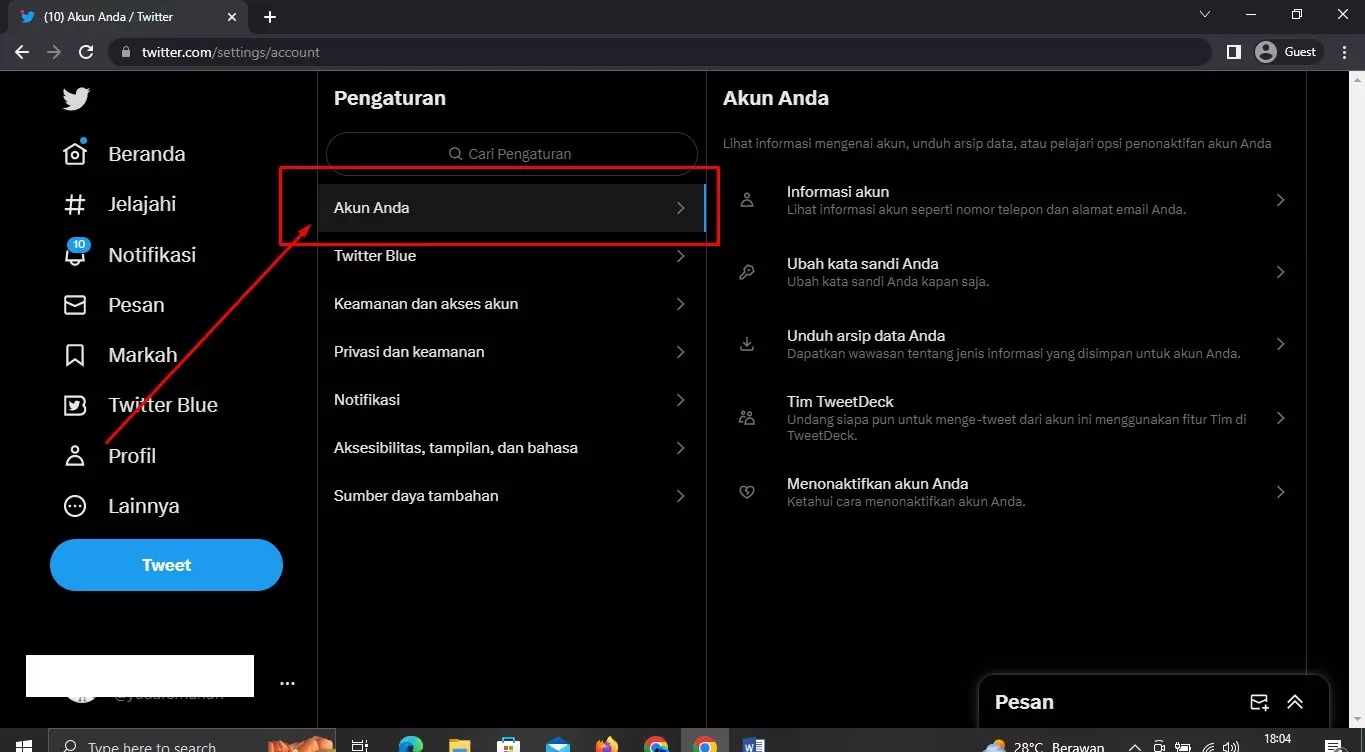Open Task View in taskbar
This screenshot has width=1365, height=752.
coord(360,745)
